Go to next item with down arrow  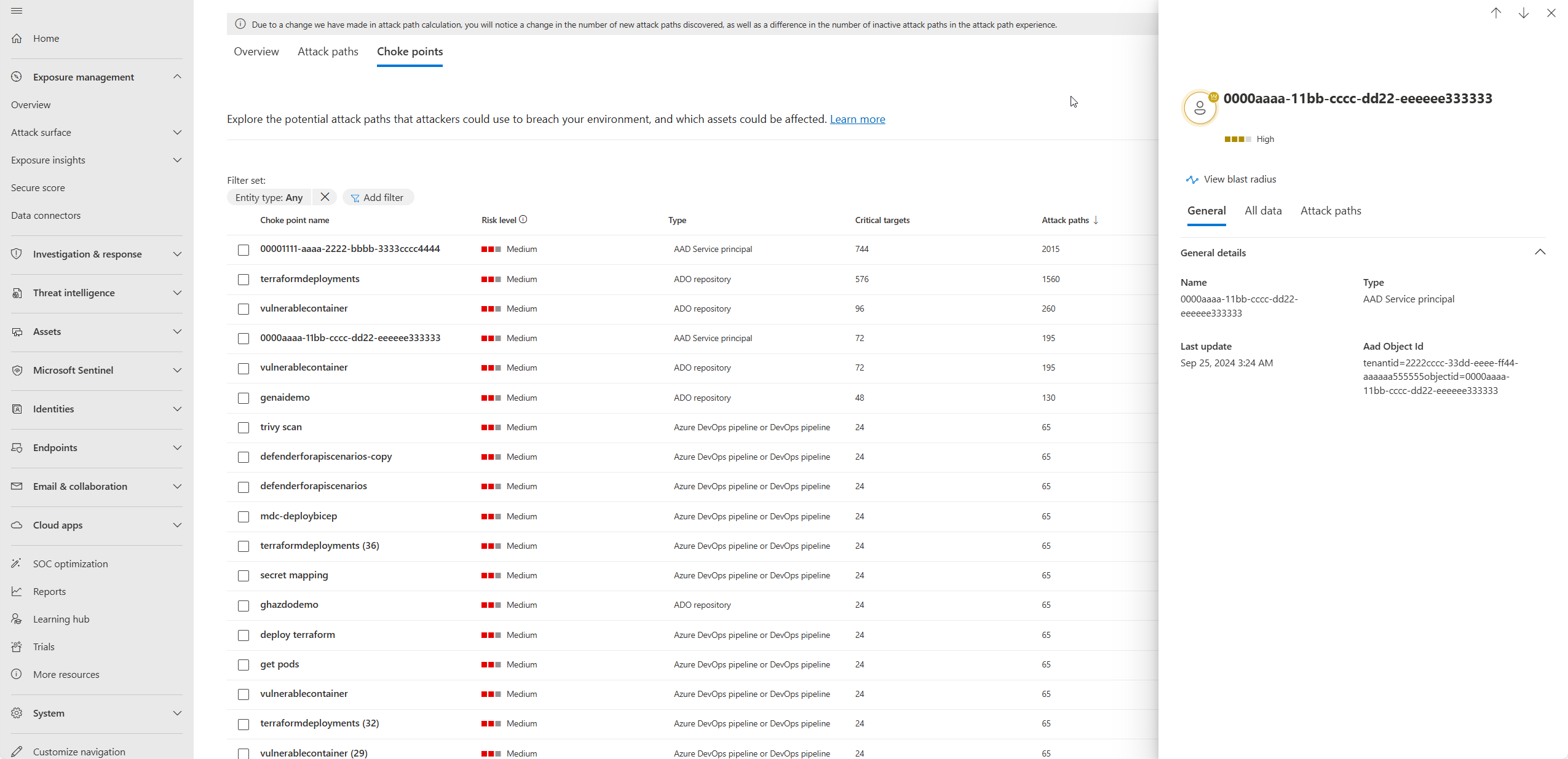point(1524,13)
